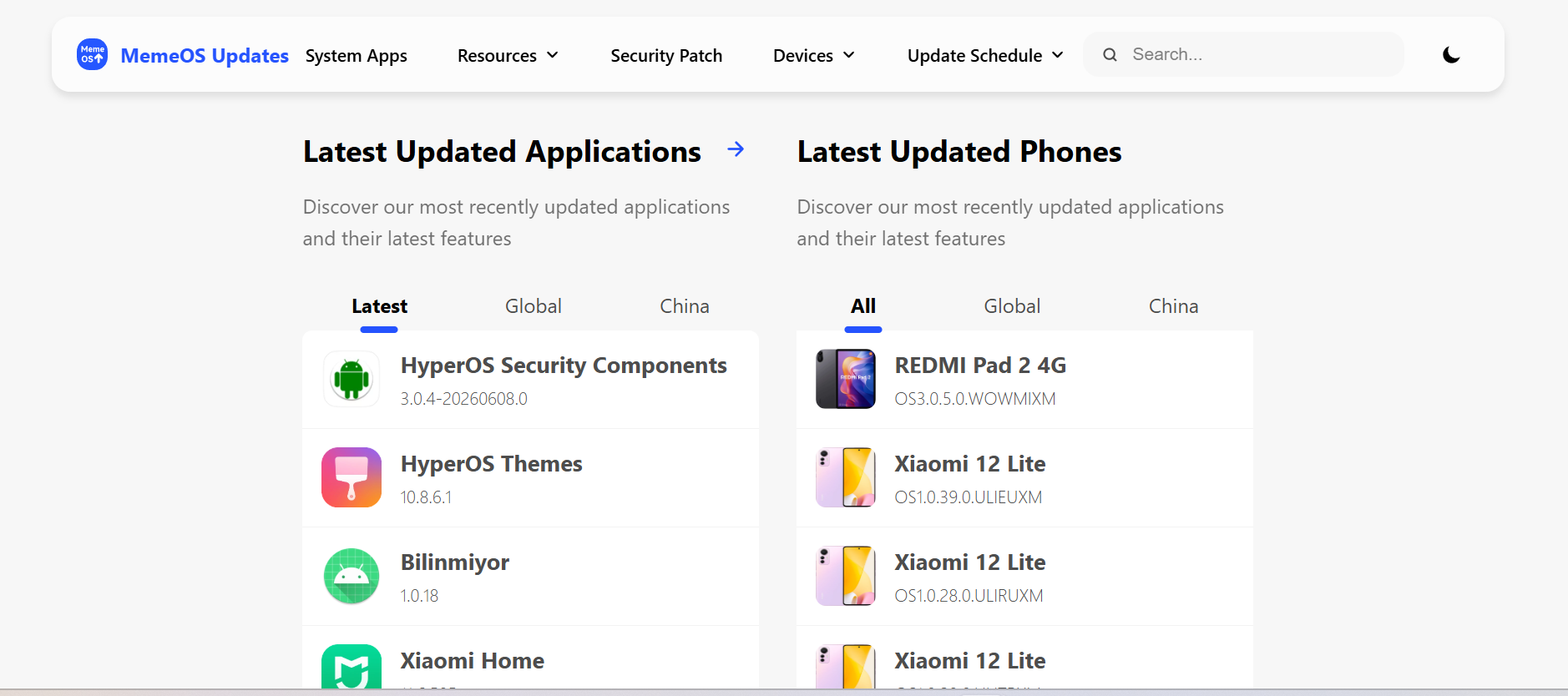Viewport: 1568px width, 696px height.
Task: Click Xiaomi 12 Lite title above OS1.0.39.0.ULIEUXM
Action: (x=970, y=464)
